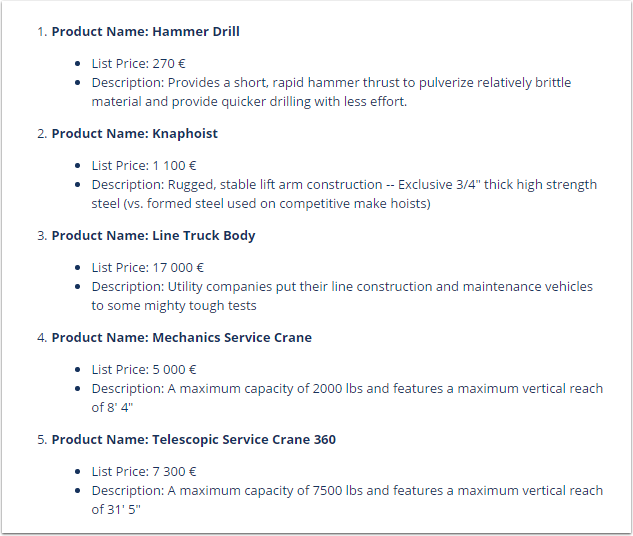Click the Utility companies description text
This screenshot has width=633, height=536.
coord(342,296)
